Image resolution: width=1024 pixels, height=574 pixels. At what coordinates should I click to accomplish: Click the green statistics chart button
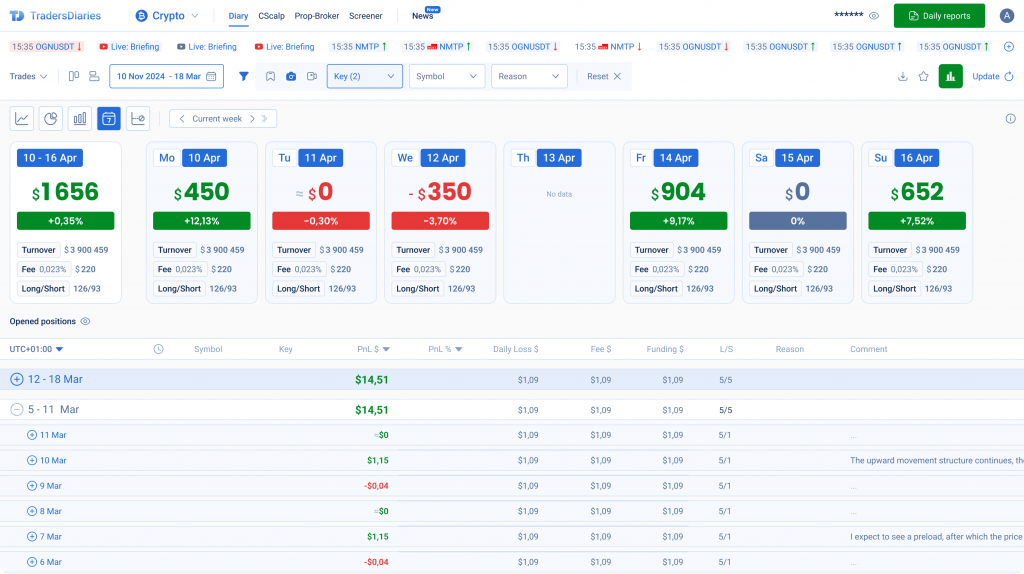click(x=950, y=76)
